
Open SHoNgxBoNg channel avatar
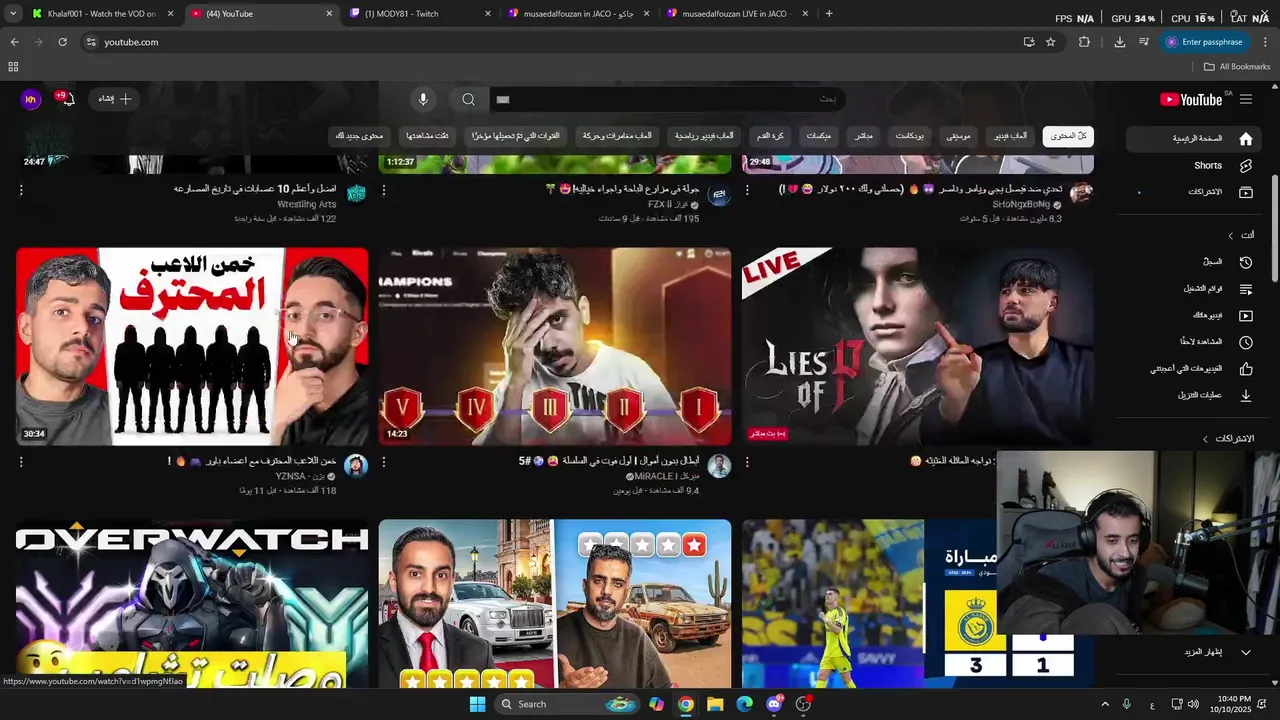click(1081, 194)
